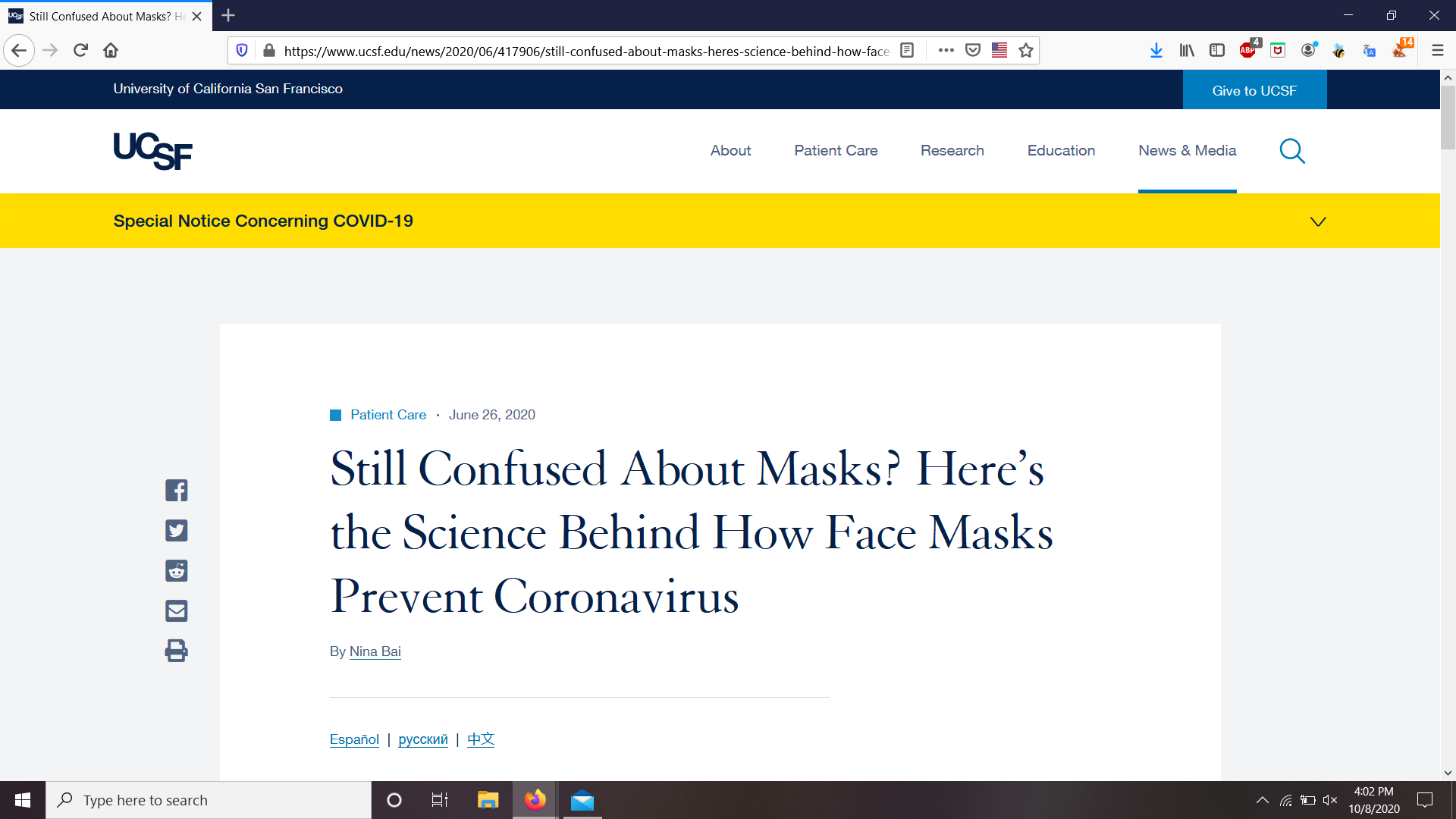Email this article icon
The width and height of the screenshot is (1456, 819).
click(x=176, y=611)
